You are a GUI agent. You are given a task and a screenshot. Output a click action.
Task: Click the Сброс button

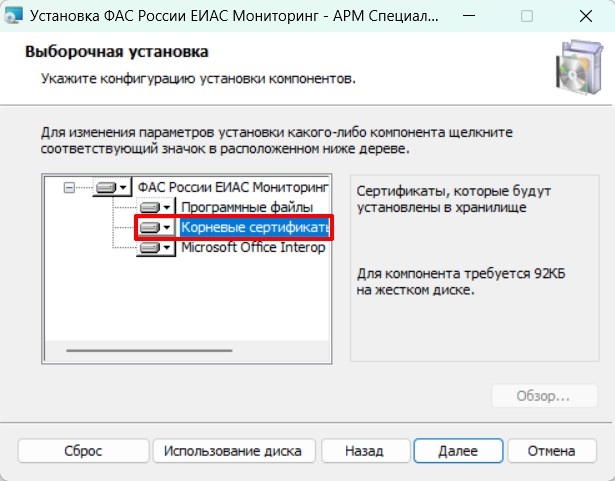pos(83,451)
